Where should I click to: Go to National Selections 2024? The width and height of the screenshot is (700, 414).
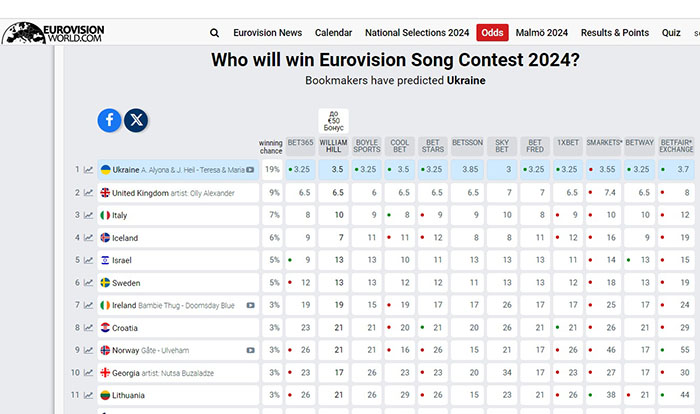[416, 32]
